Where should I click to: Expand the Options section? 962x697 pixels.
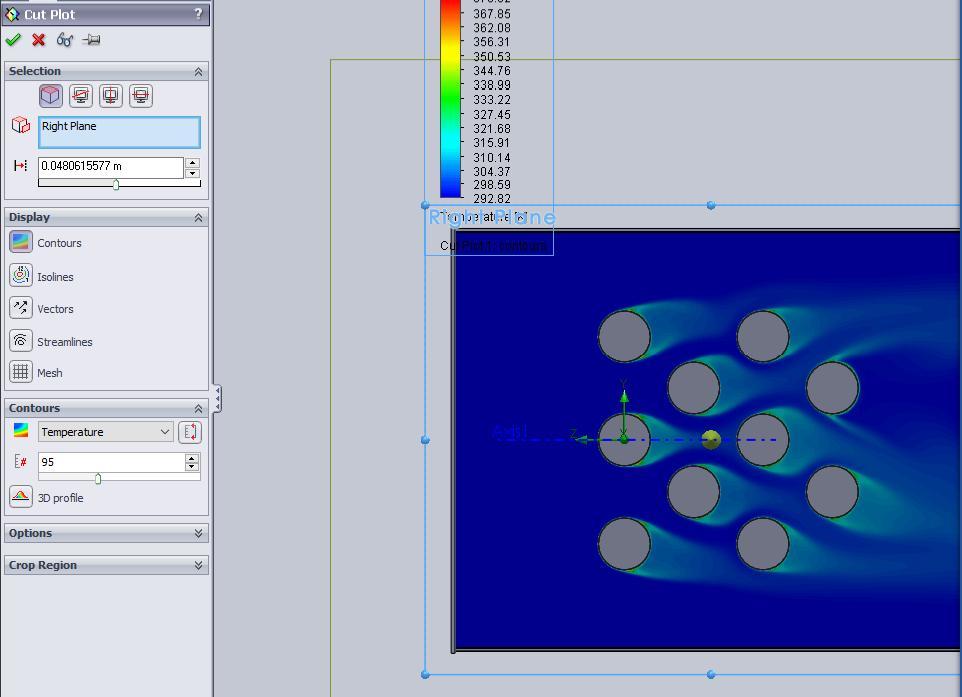click(198, 533)
